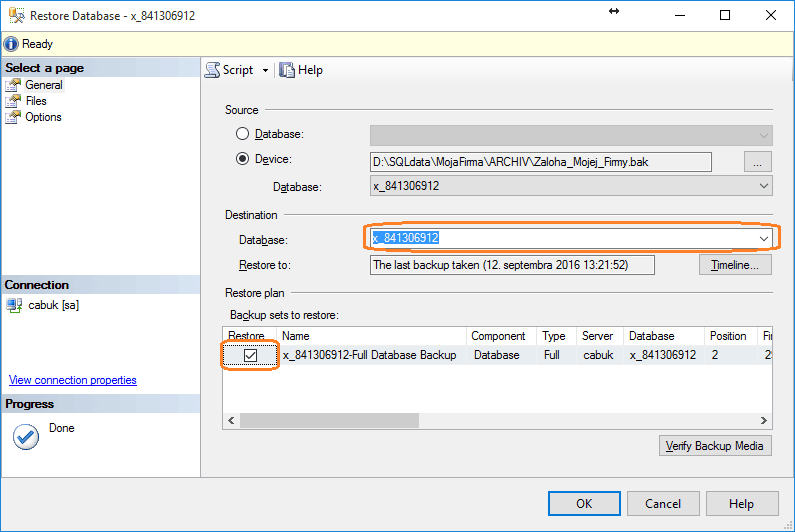Expand the Script dropdown arrow

(265, 70)
